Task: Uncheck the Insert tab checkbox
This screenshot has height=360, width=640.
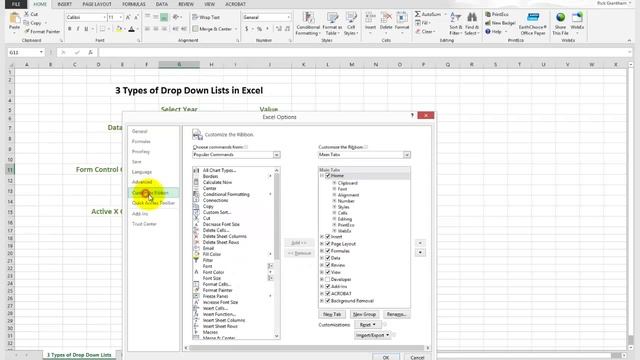Action: point(328,237)
